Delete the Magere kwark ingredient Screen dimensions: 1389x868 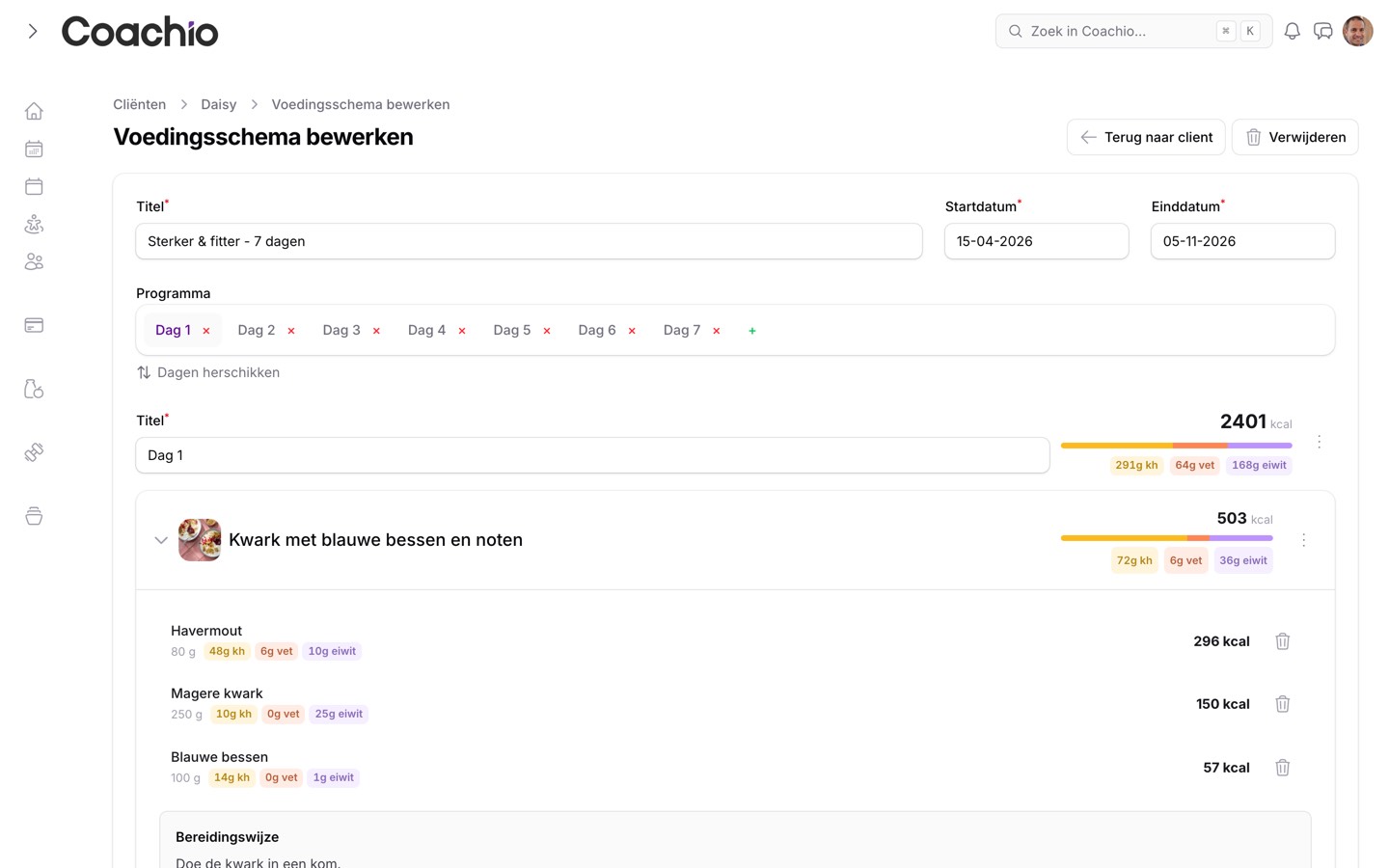(x=1283, y=704)
